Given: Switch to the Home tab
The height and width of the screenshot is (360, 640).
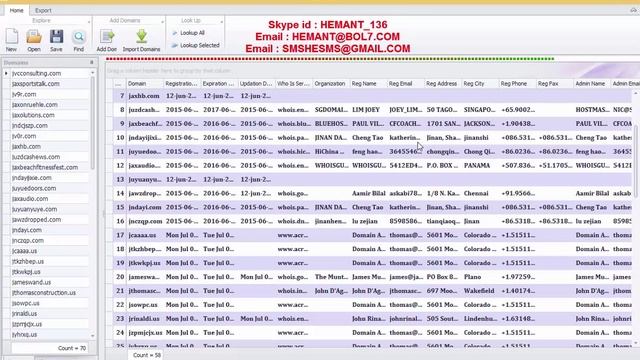Looking at the screenshot, I should 16,10.
